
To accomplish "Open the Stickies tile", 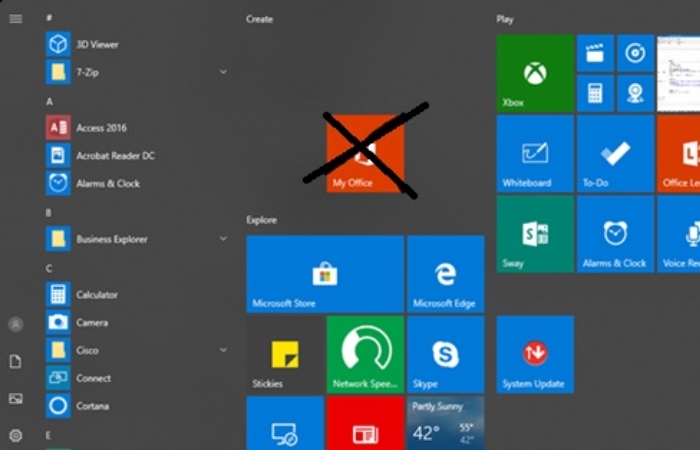I will click(x=285, y=354).
